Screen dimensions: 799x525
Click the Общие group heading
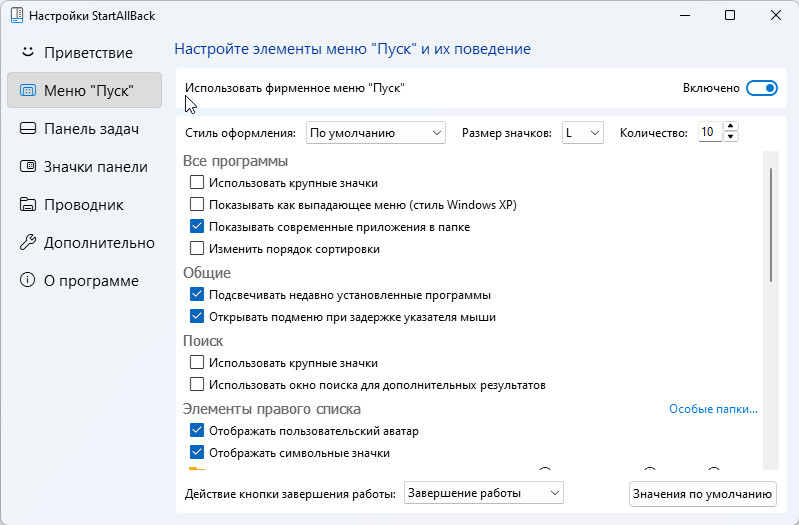pyautogui.click(x=207, y=273)
